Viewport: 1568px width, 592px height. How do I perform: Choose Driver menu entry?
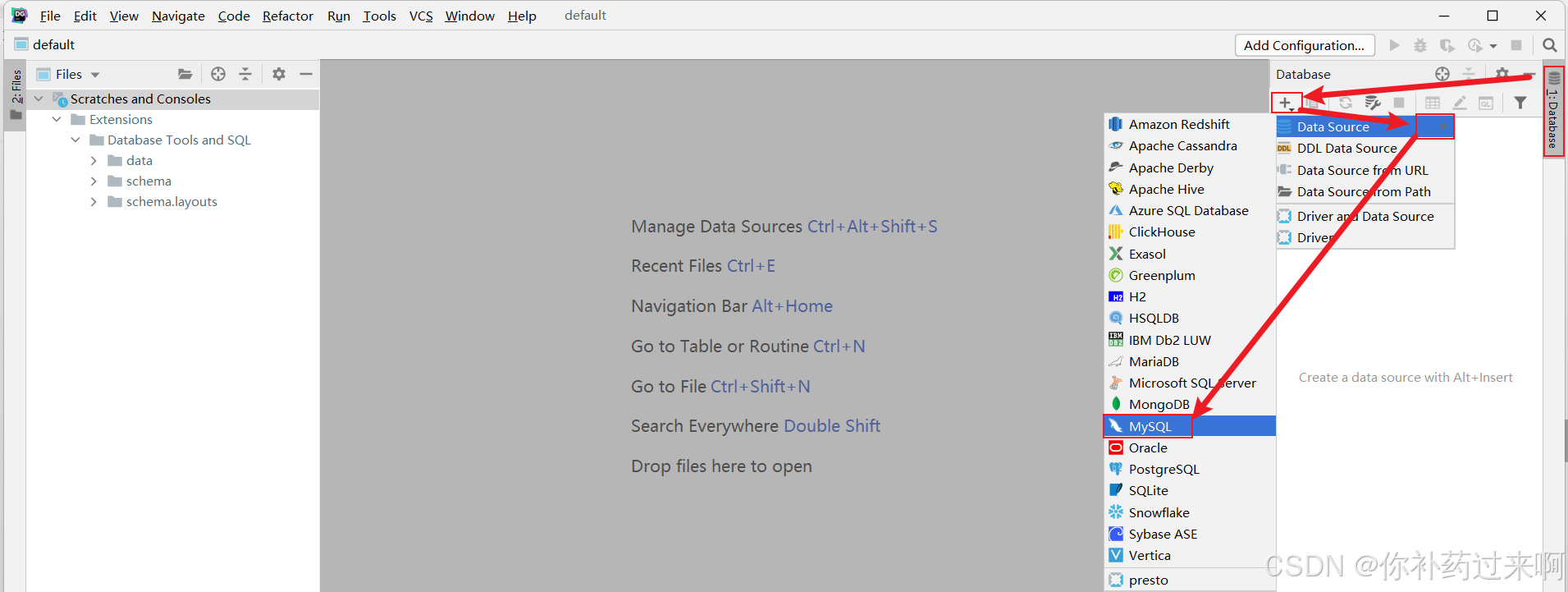pyautogui.click(x=1365, y=237)
